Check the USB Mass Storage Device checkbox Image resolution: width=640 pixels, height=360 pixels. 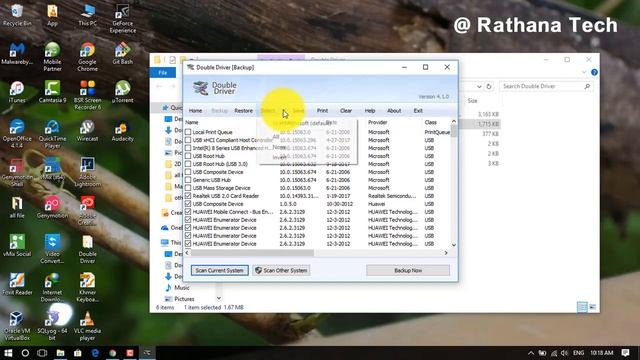(188, 188)
